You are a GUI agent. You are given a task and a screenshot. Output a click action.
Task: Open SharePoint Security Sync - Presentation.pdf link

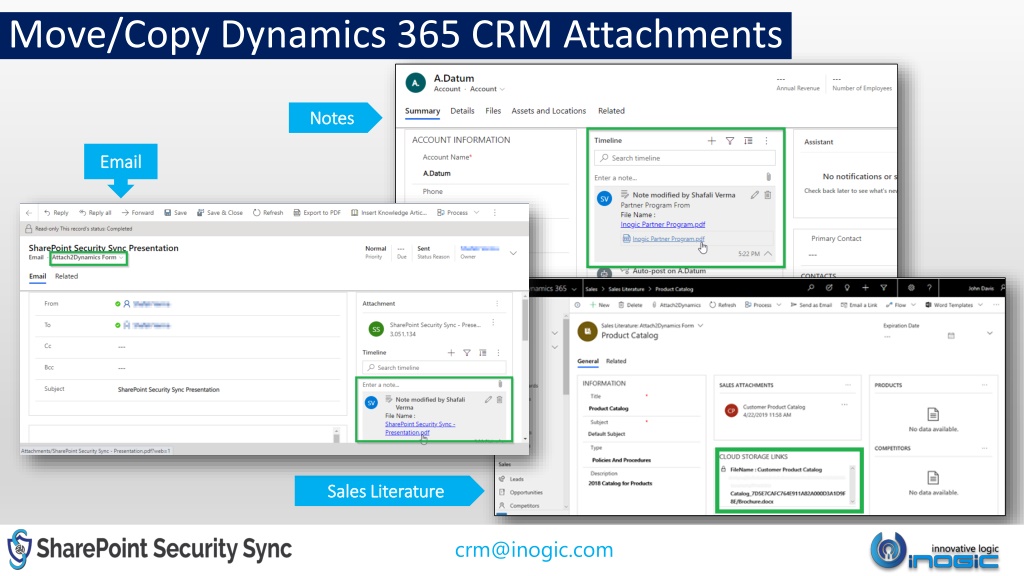tap(420, 428)
